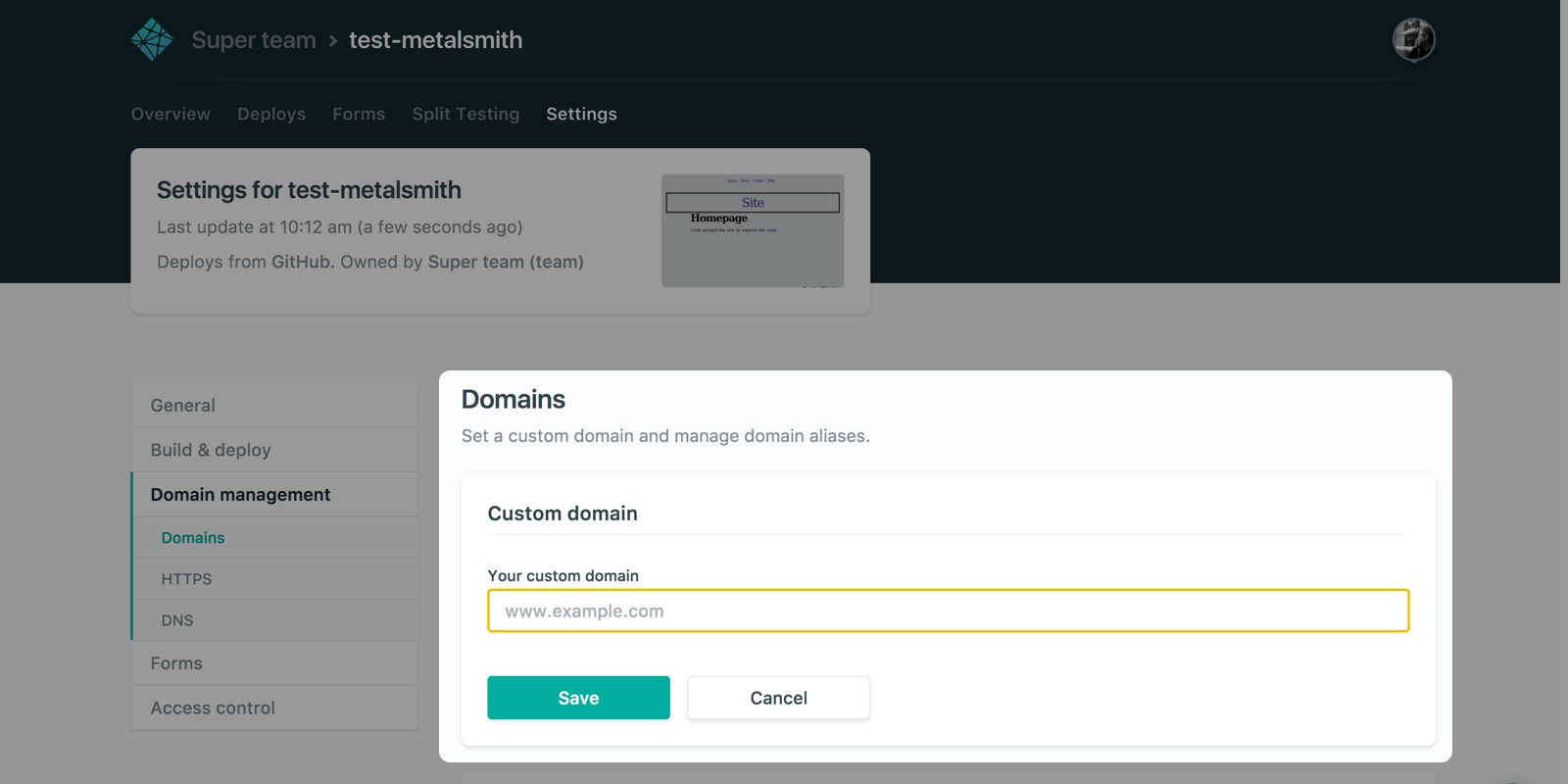Open the user avatar profile menu

point(1413,40)
